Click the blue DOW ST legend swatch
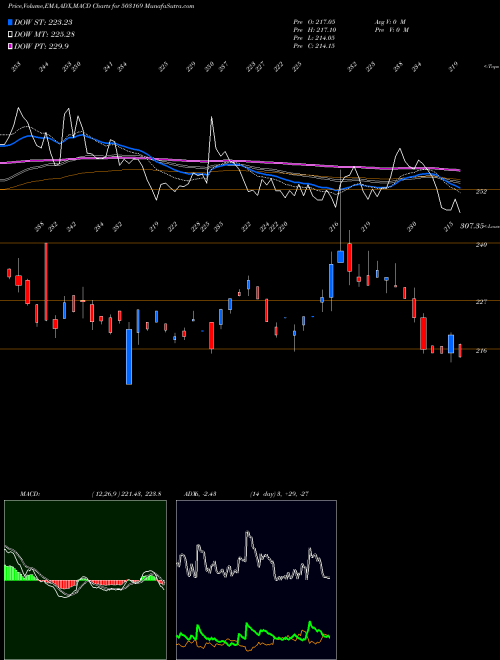 (x=10, y=22)
